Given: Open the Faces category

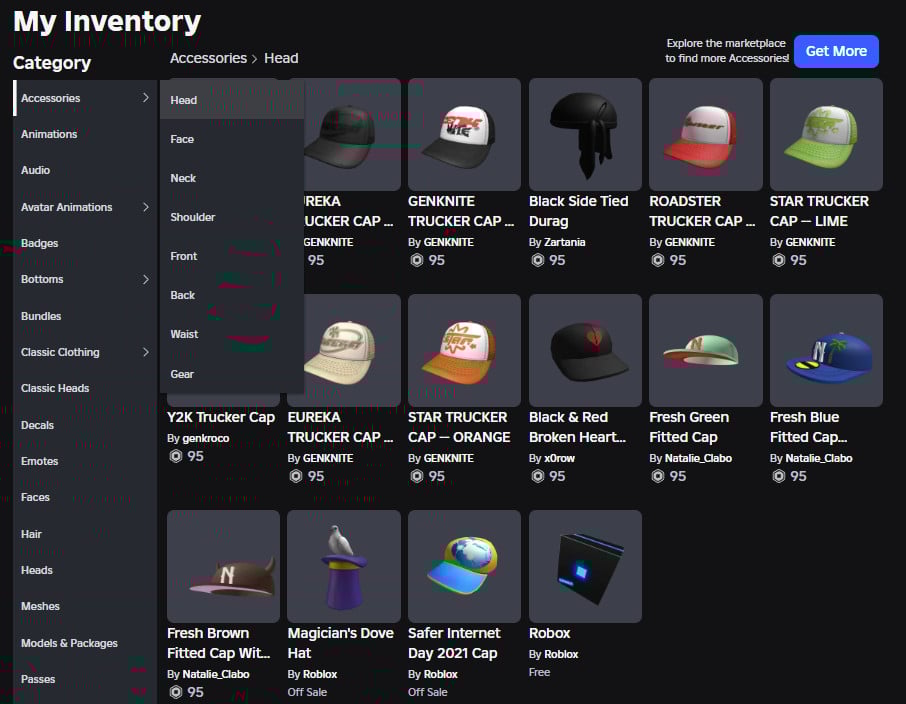Looking at the screenshot, I should coord(84,497).
